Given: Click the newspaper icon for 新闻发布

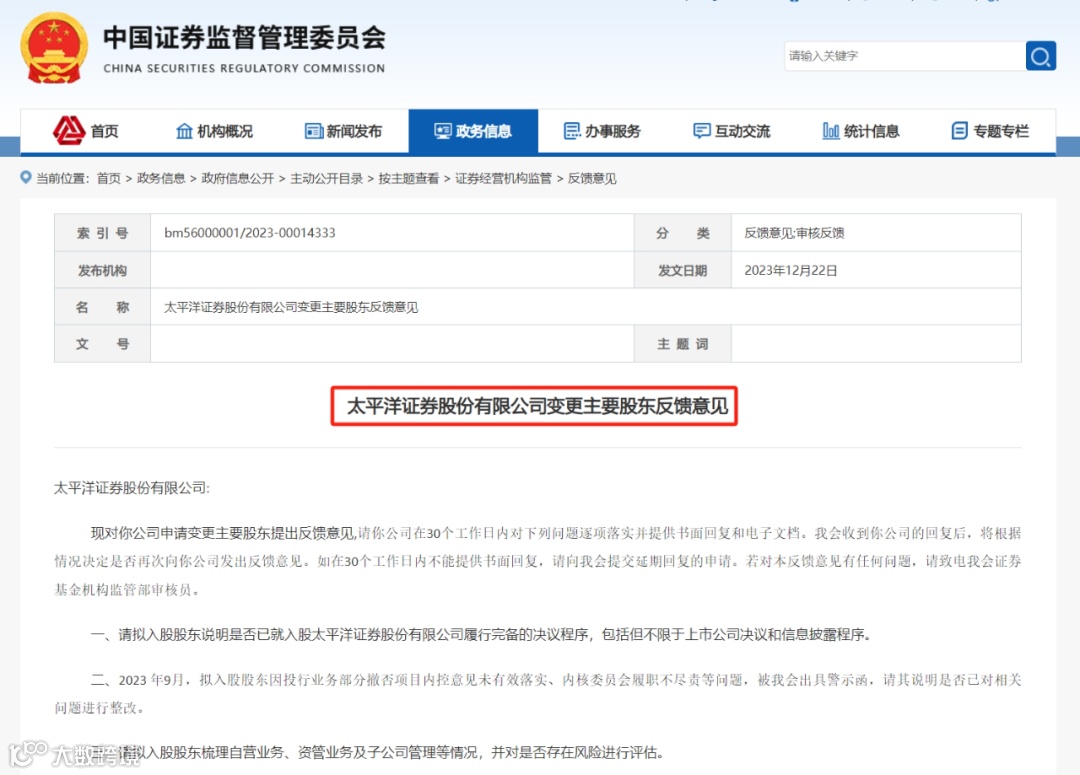Looking at the screenshot, I should (313, 131).
